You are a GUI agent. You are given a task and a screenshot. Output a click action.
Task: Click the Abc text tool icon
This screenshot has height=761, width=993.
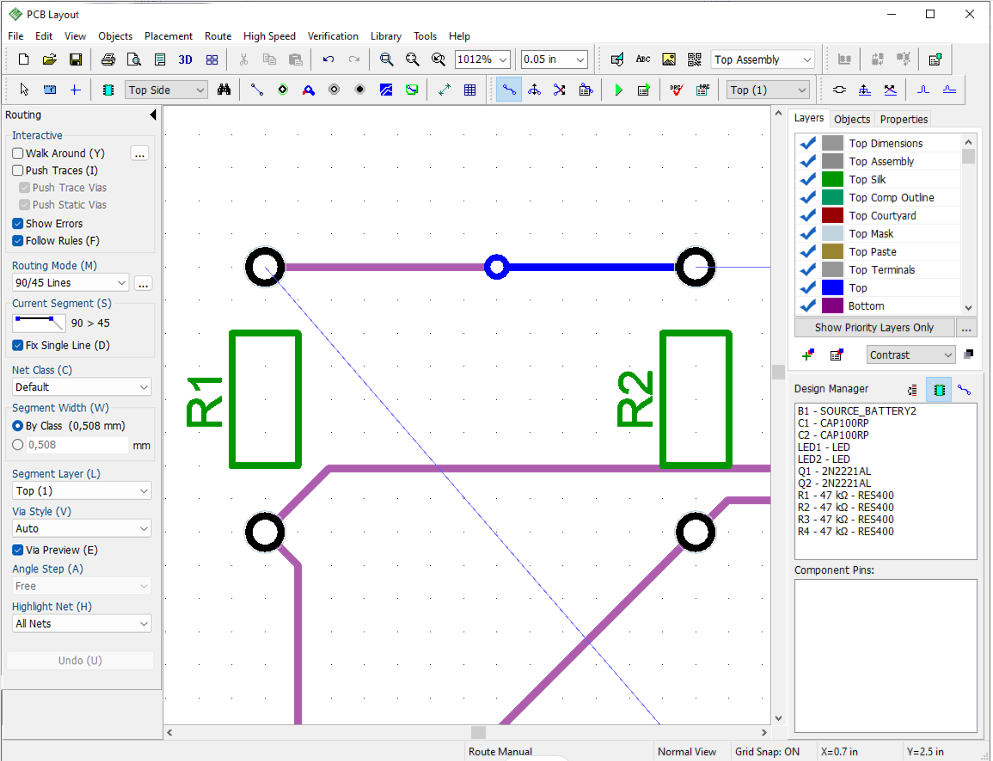click(x=643, y=60)
